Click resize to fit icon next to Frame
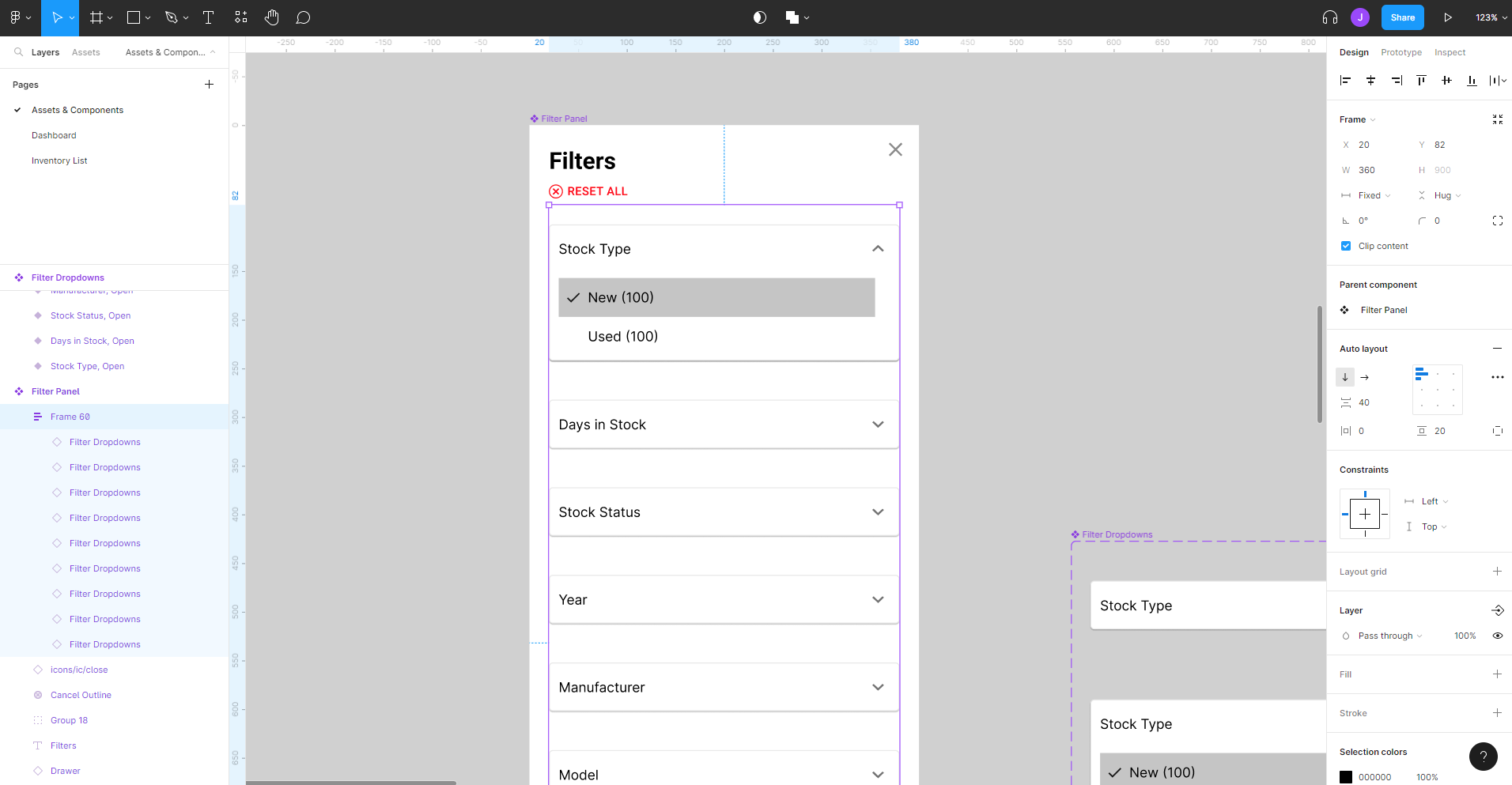Image resolution: width=1512 pixels, height=785 pixels. coord(1497,119)
